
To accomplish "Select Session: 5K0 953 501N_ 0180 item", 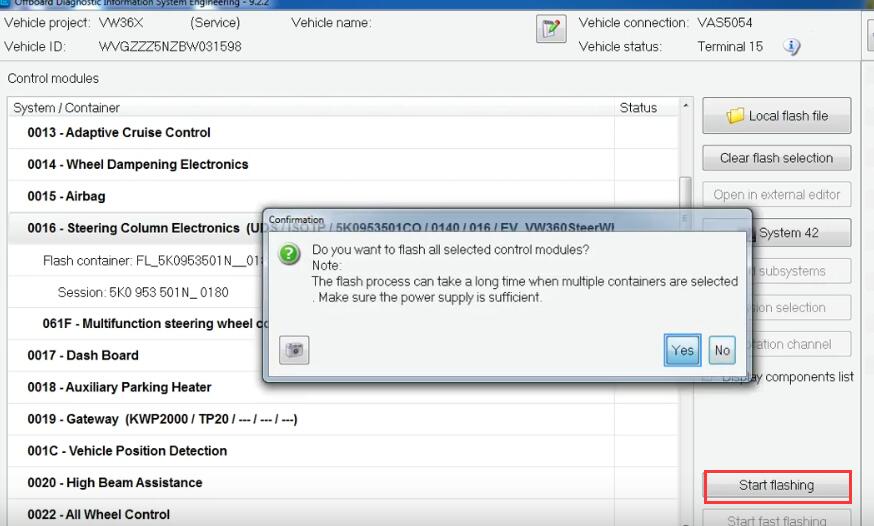I will click(x=143, y=293).
